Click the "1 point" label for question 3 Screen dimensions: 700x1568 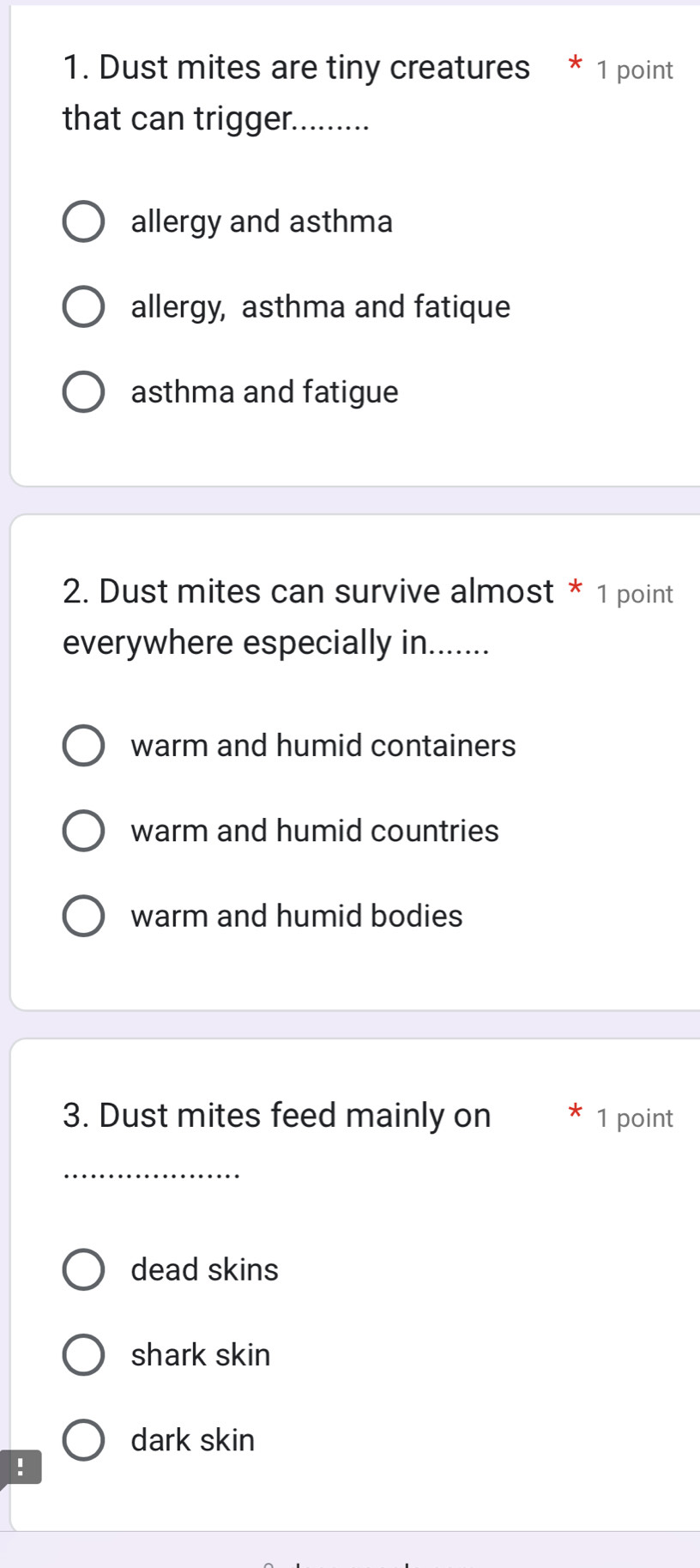(x=635, y=1117)
